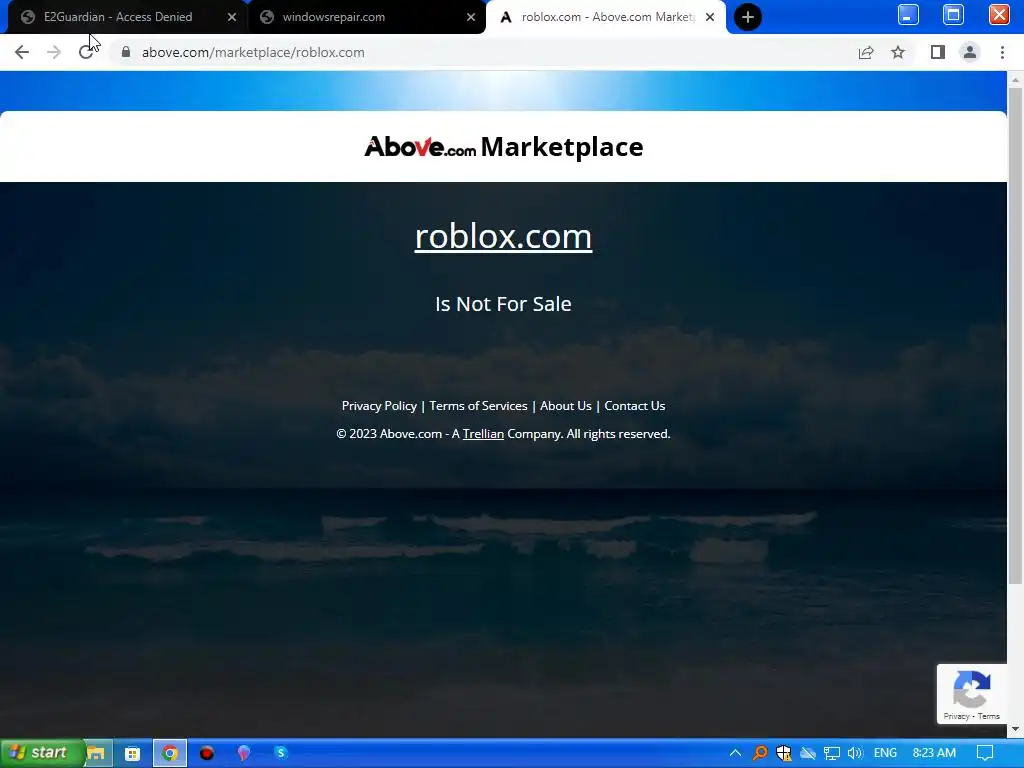
Task: Show hidden system tray icons
Action: coord(735,753)
